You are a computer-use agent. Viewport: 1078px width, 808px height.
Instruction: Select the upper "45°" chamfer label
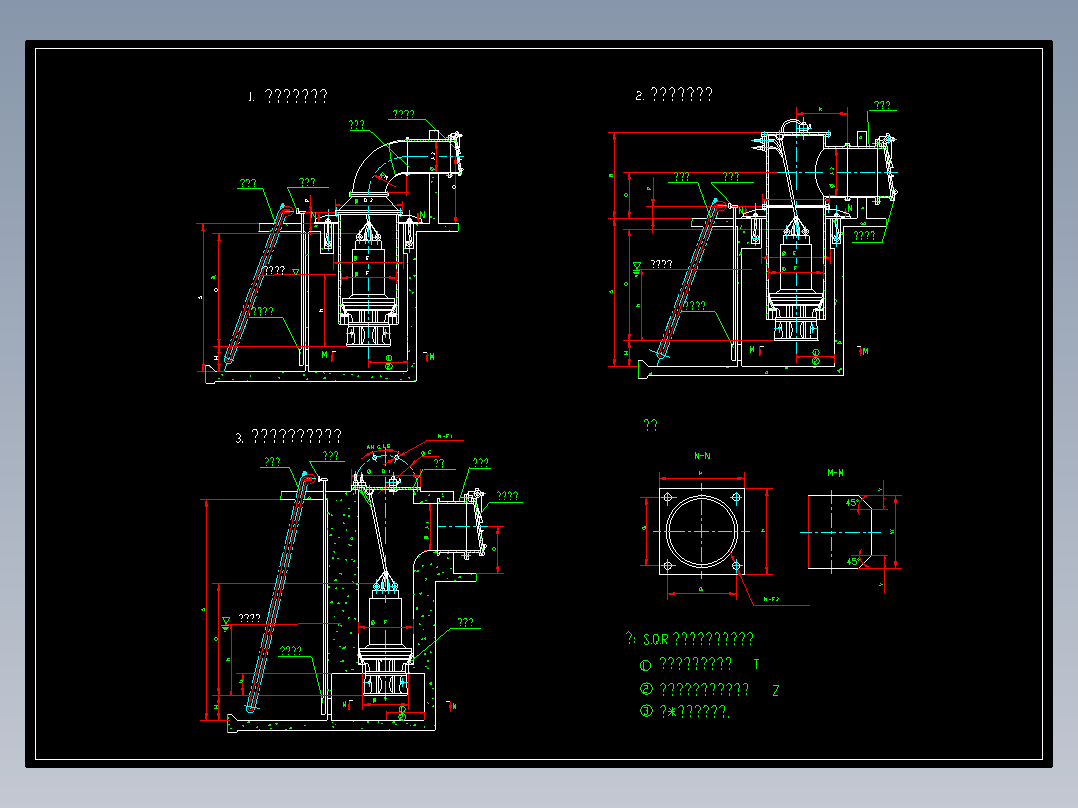(852, 503)
